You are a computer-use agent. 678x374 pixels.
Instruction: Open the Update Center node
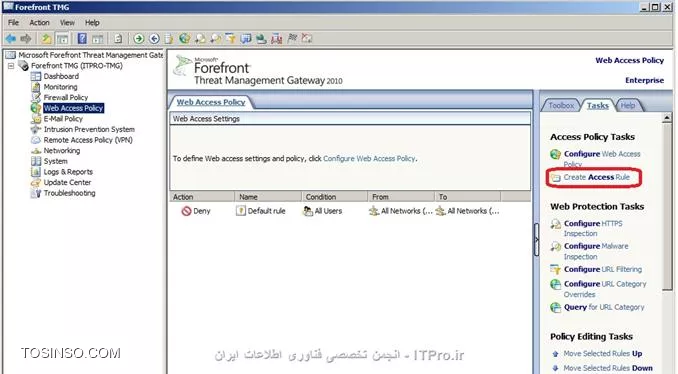click(x=67, y=182)
